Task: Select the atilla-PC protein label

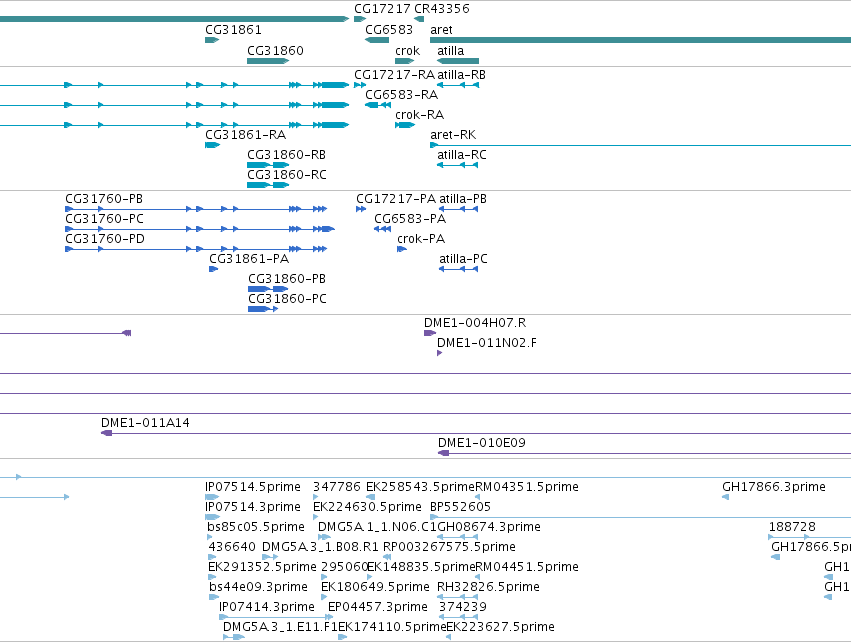Action: [x=463, y=259]
